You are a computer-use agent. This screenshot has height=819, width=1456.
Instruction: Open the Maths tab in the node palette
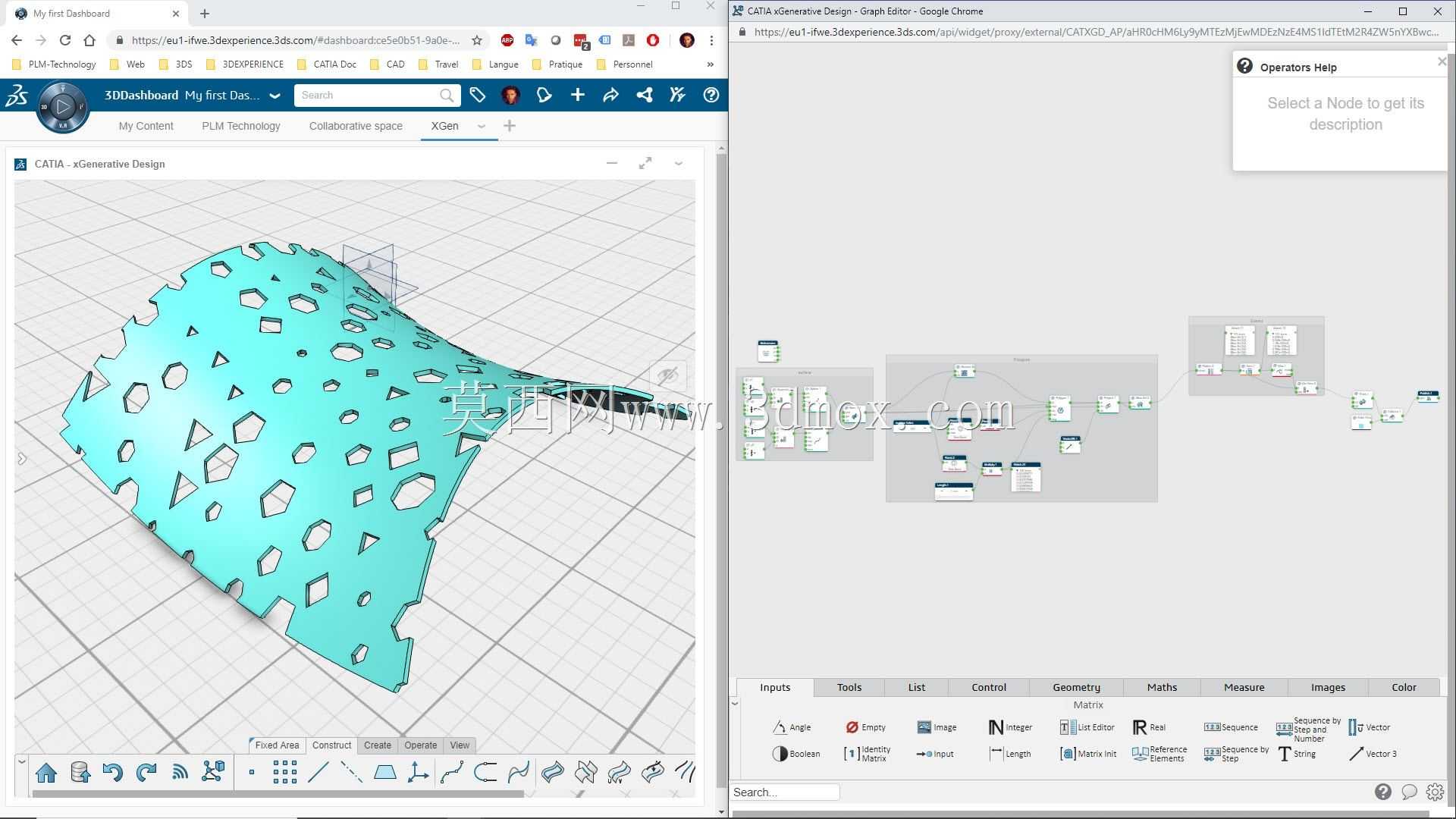point(1162,687)
